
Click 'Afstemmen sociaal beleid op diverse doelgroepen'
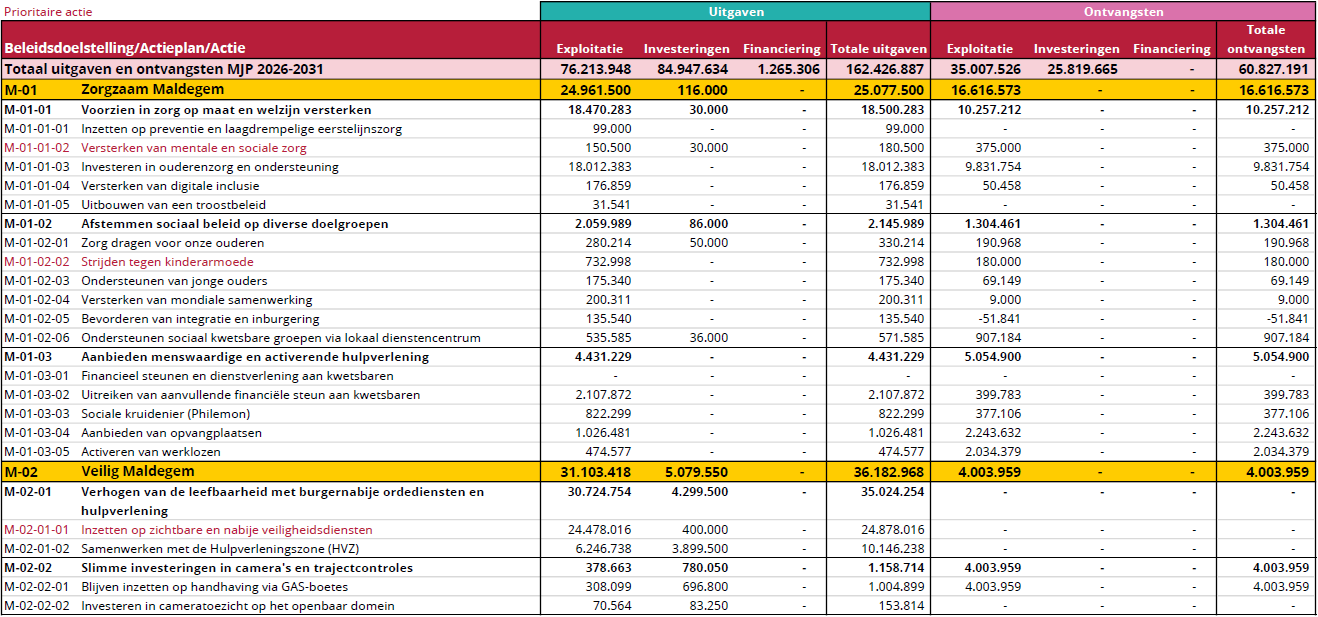(234, 224)
